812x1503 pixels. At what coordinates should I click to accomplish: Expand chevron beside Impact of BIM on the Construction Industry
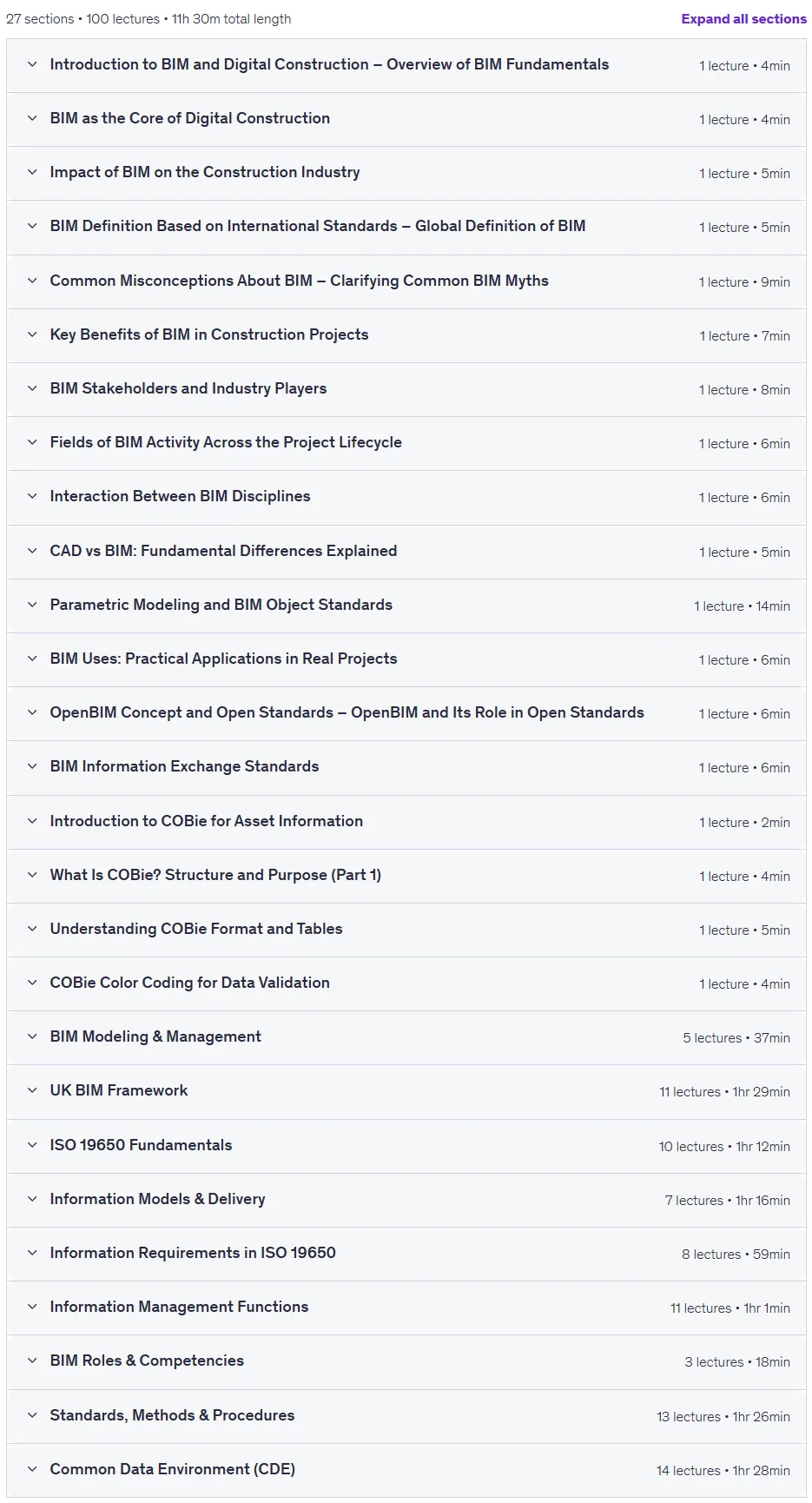32,172
